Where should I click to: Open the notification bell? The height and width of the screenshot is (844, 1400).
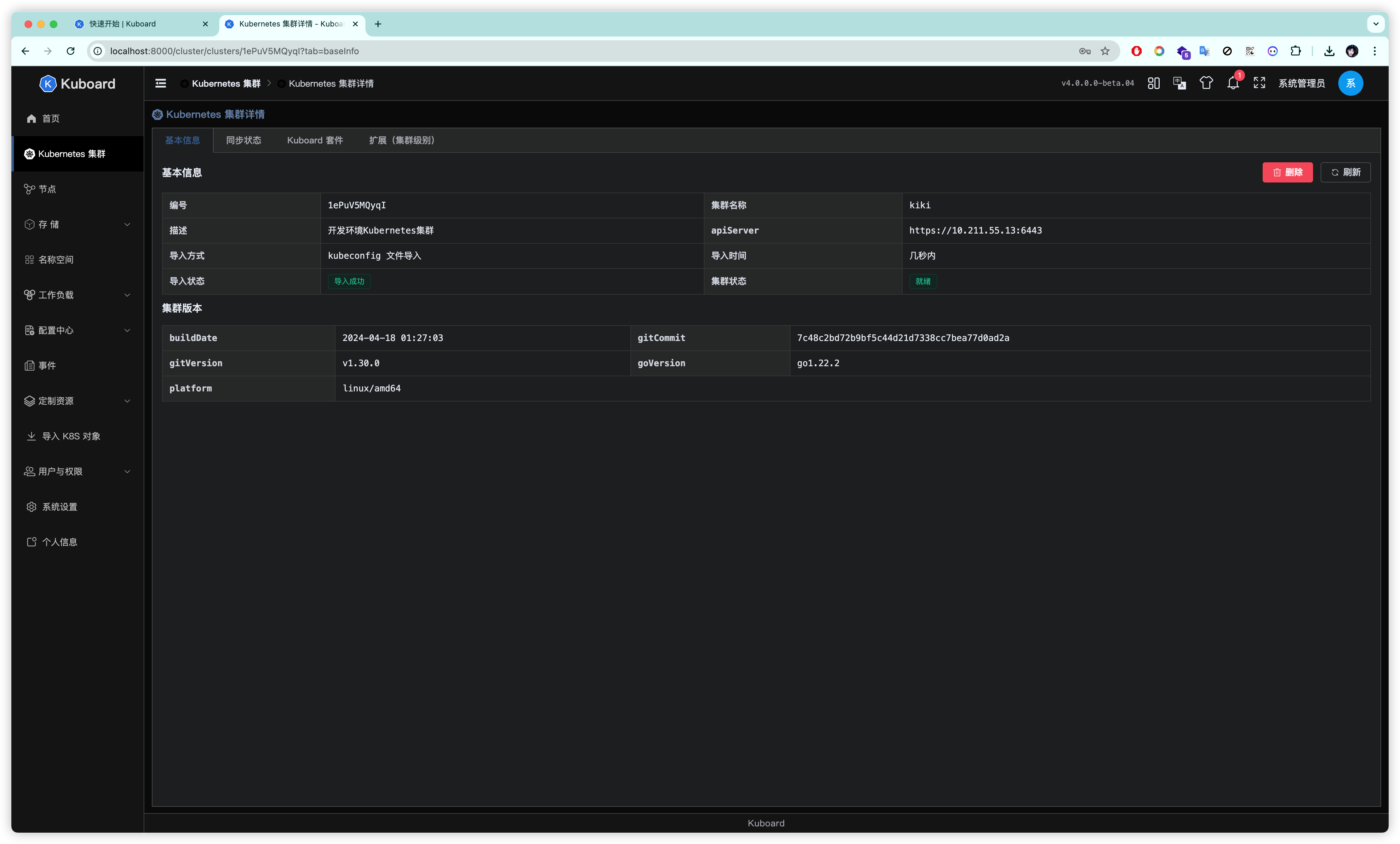pyautogui.click(x=1232, y=84)
